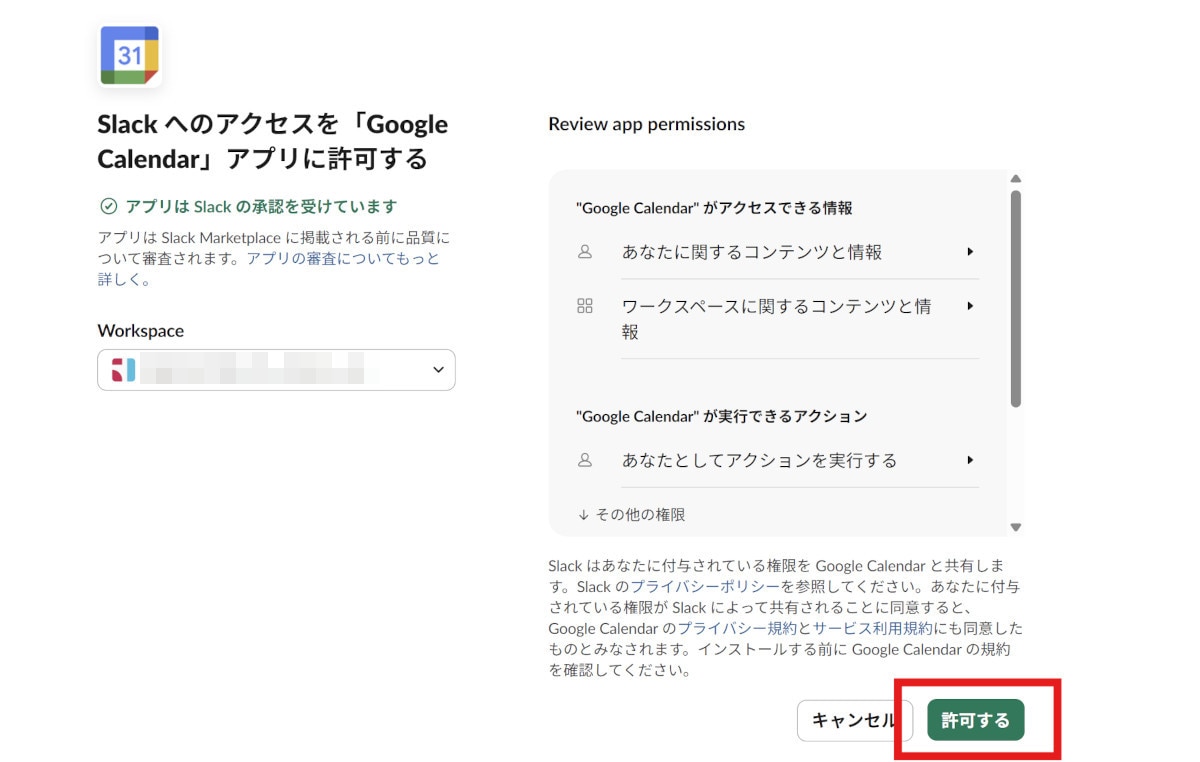Expand あなたとしてアクションを実行する arrow
The width and height of the screenshot is (1200, 762).
969,460
